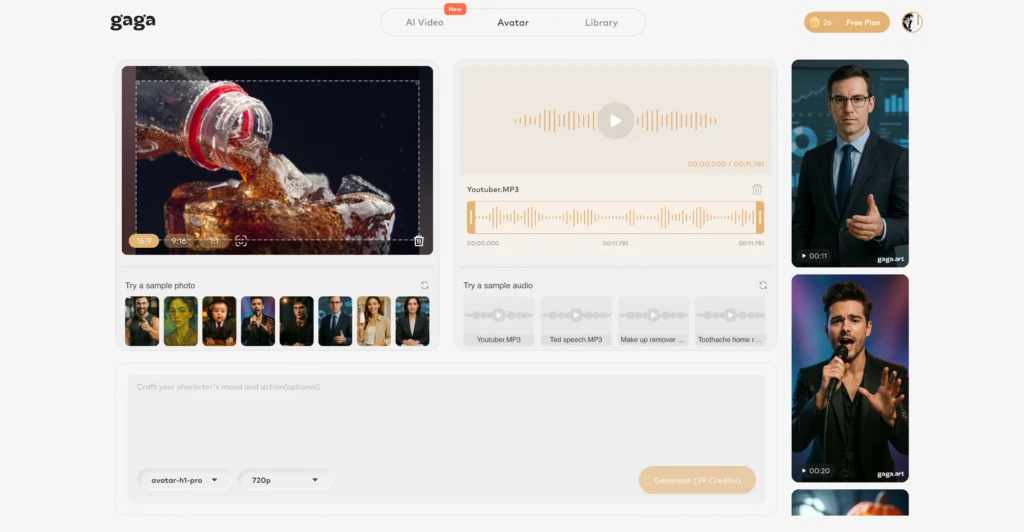Click the pumpkin example video thumbnail
The height and width of the screenshot is (532, 1024).
pyautogui.click(x=850, y=503)
